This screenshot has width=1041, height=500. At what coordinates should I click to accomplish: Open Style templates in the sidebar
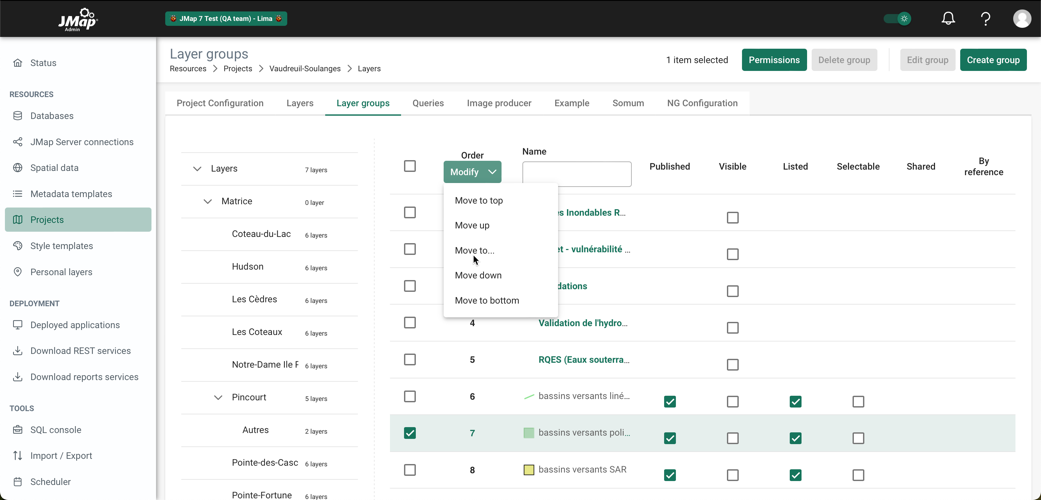tap(61, 246)
